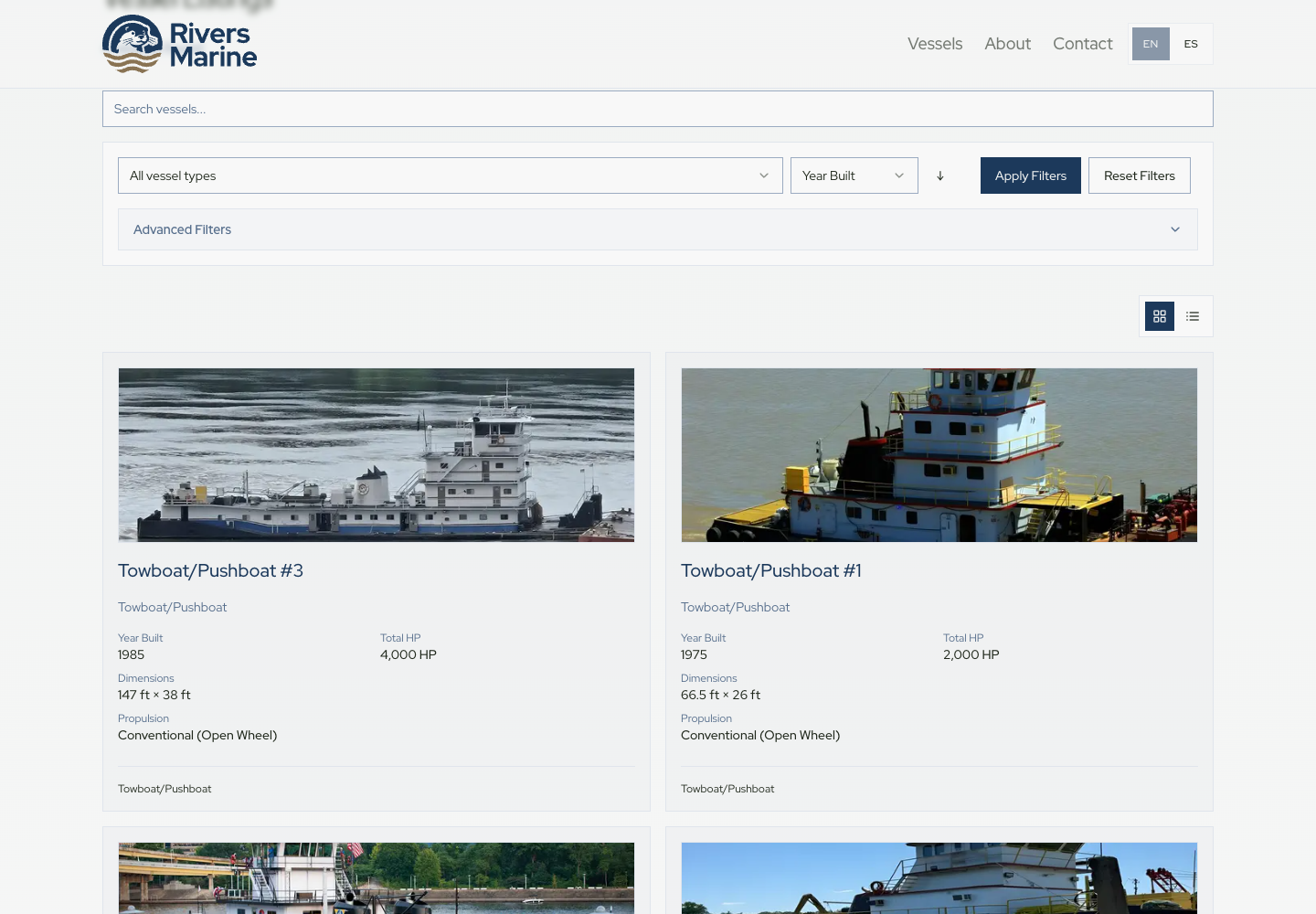Click the vessel type subtitle under Towboat/Pushboat #1

(x=736, y=607)
